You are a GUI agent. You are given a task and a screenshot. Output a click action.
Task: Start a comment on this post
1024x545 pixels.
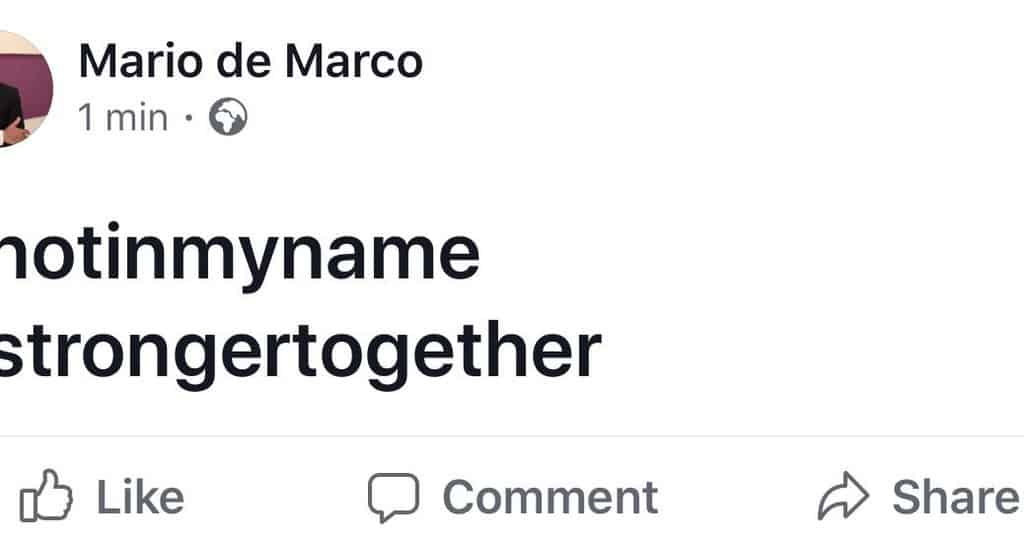512,498
